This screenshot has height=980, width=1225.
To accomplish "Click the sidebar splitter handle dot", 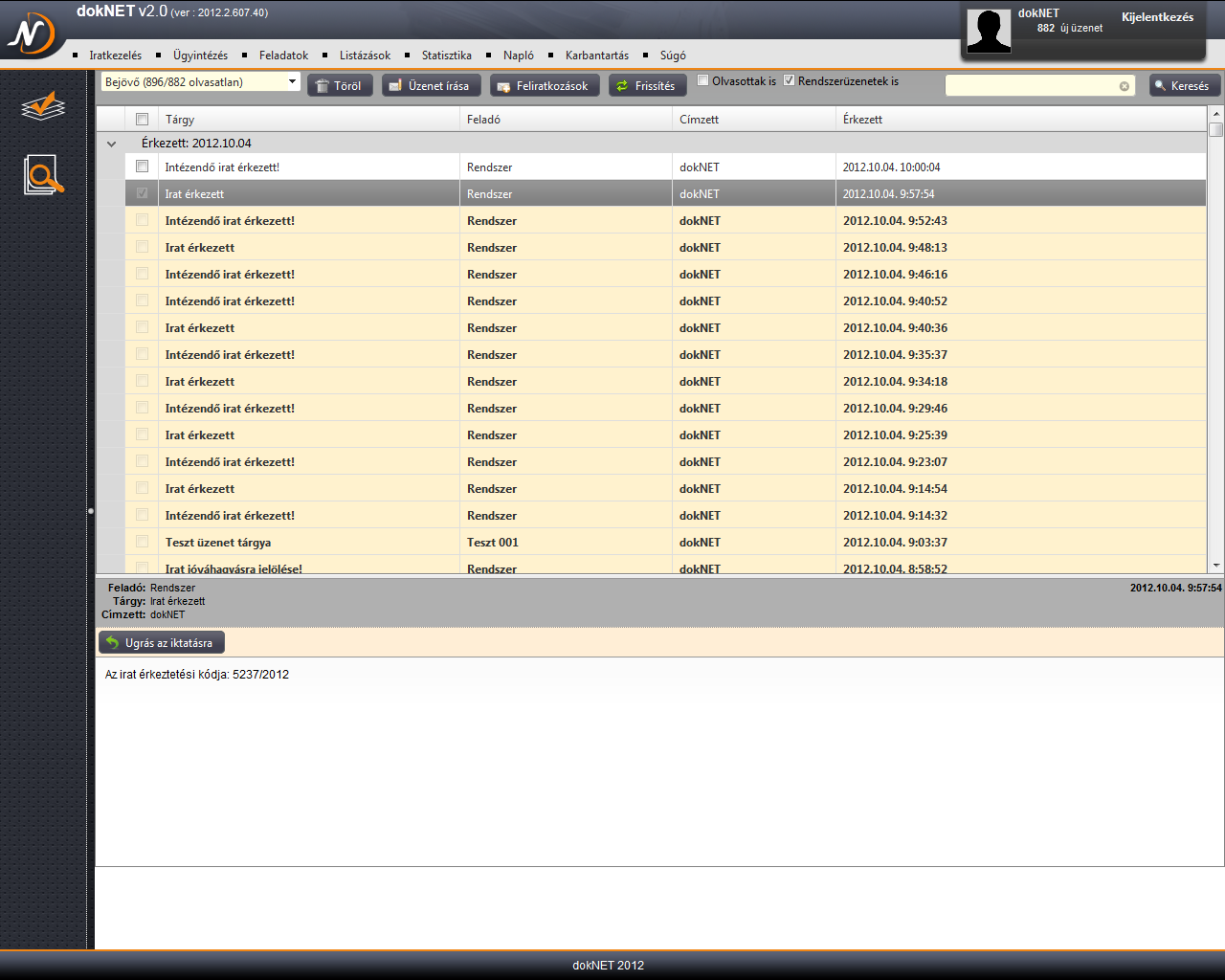I will (91, 511).
